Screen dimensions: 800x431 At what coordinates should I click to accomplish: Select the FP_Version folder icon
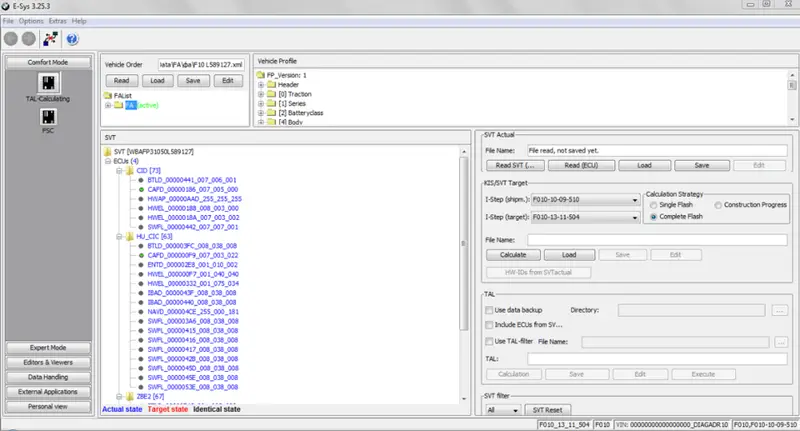point(261,75)
